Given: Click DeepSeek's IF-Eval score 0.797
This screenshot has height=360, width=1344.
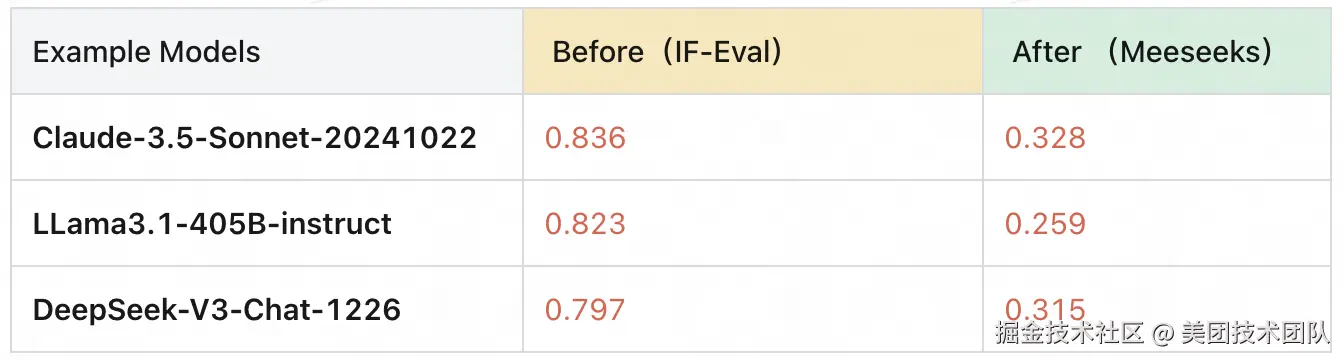Looking at the screenshot, I should point(585,310).
